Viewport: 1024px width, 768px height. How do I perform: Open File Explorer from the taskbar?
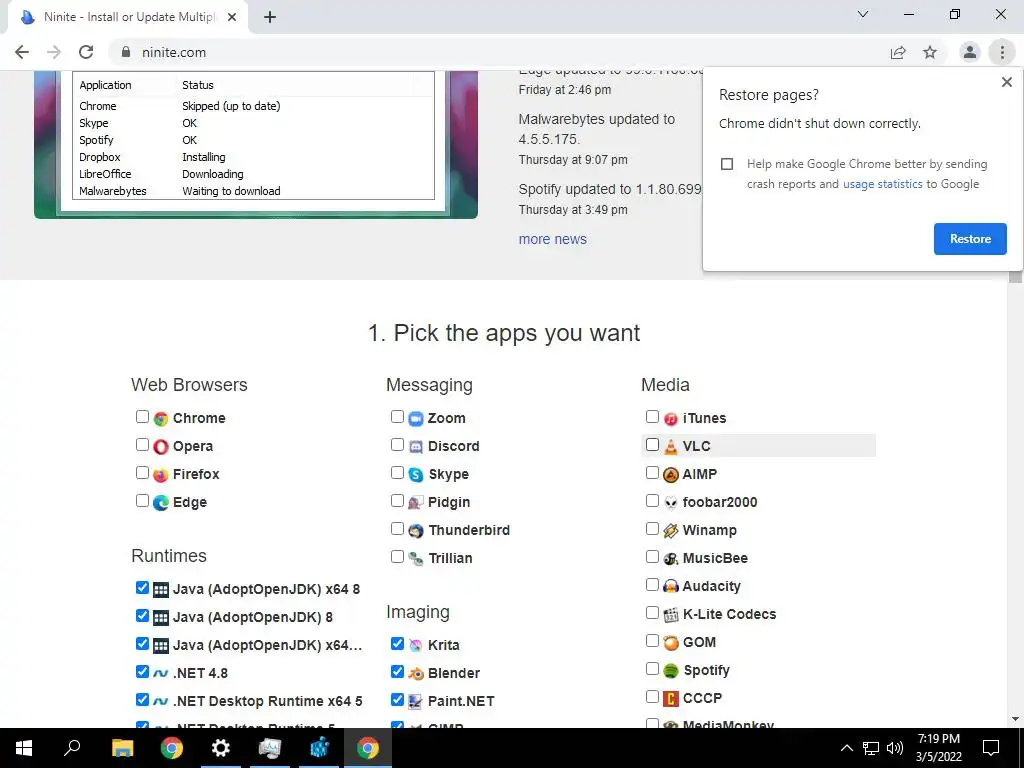[122, 748]
